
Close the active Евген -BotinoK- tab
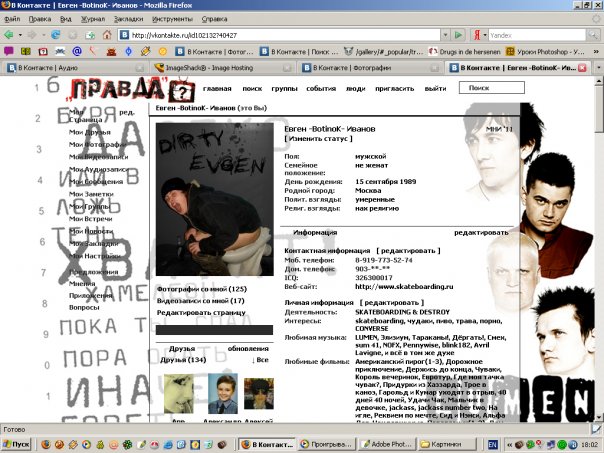point(582,68)
